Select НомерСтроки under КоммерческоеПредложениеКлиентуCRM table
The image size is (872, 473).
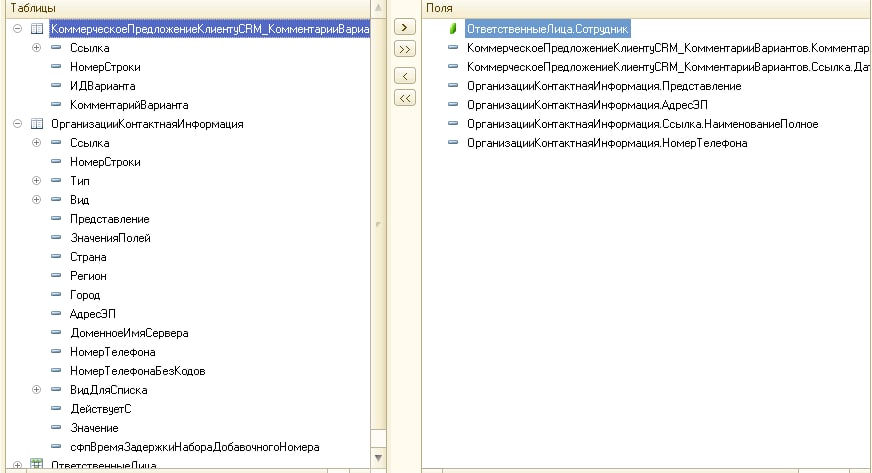point(105,67)
